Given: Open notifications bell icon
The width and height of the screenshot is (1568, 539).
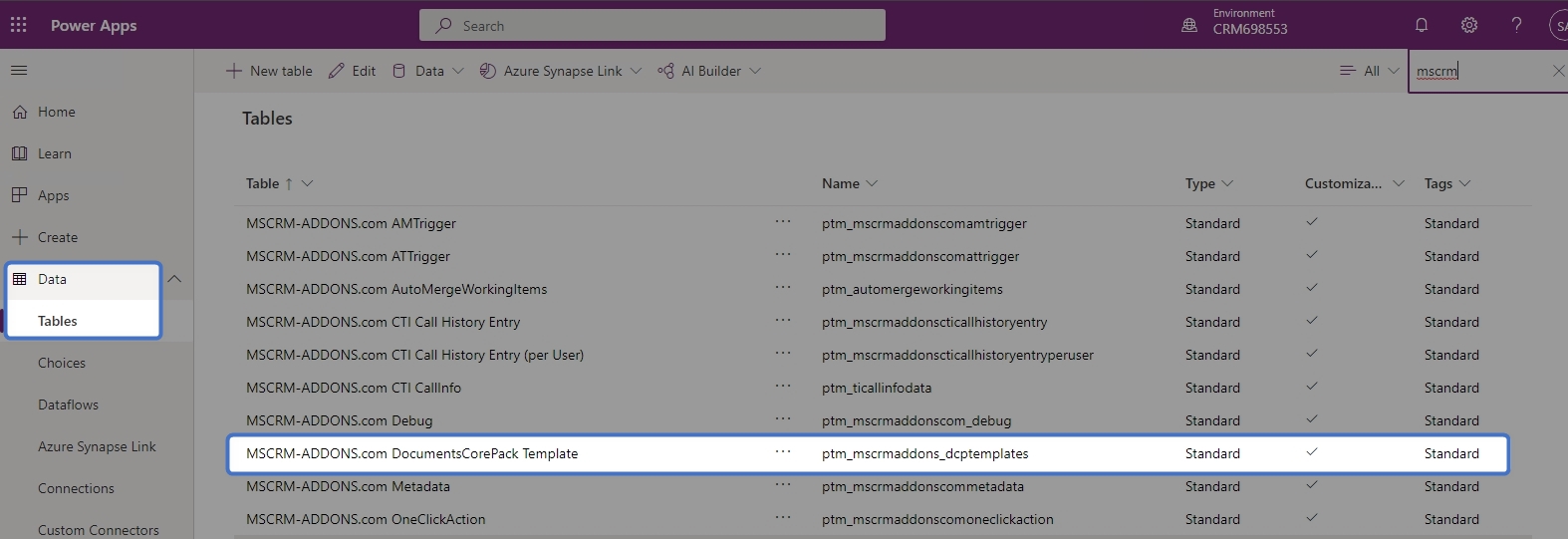Looking at the screenshot, I should [x=1422, y=25].
